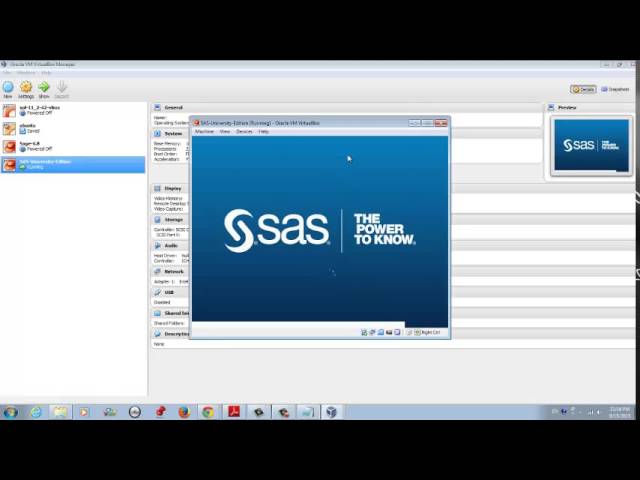
Task: Click the New virtual machine toolbar icon
Action: 8,89
